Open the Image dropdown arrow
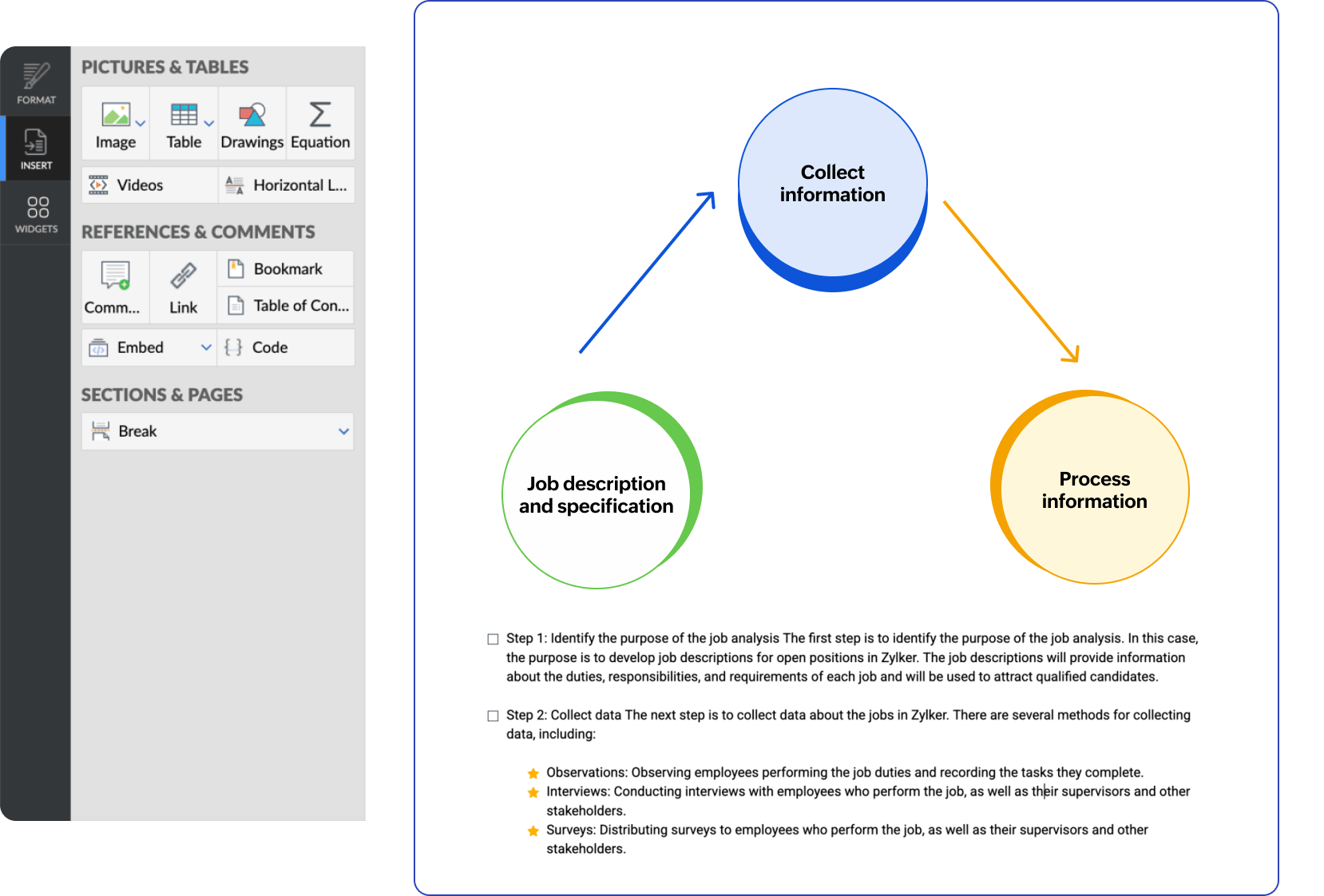This screenshot has width=1324, height=896. (141, 123)
